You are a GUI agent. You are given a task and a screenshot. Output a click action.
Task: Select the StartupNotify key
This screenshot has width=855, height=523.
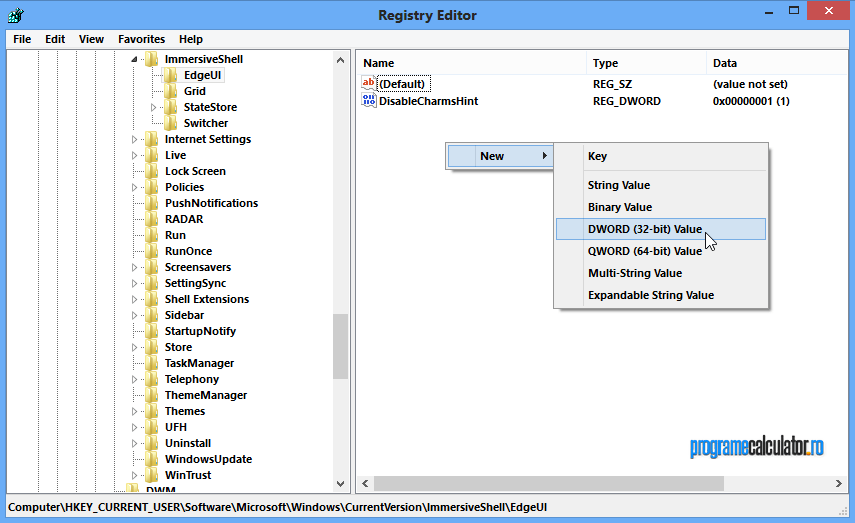(200, 331)
